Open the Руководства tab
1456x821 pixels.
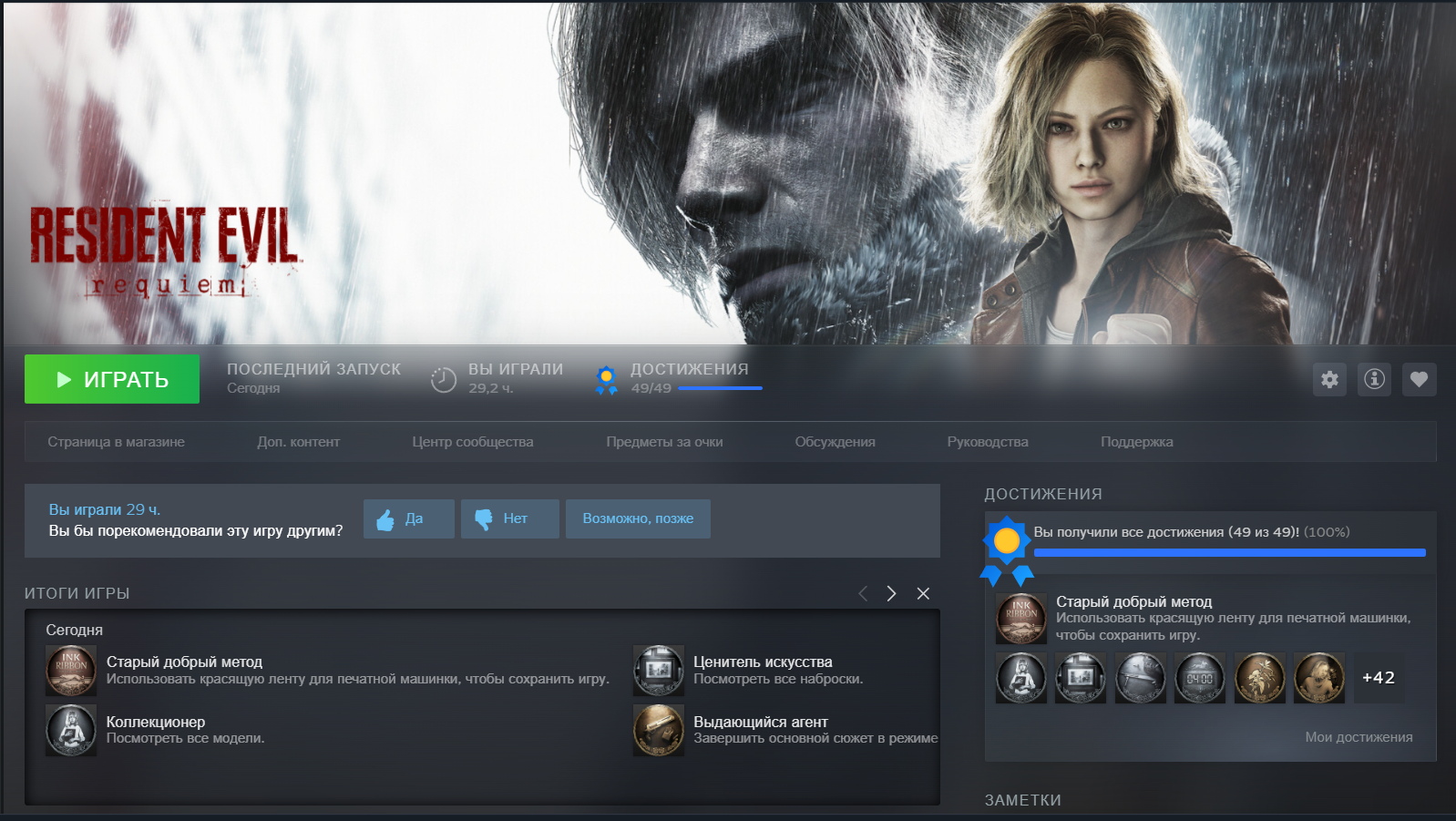988,442
